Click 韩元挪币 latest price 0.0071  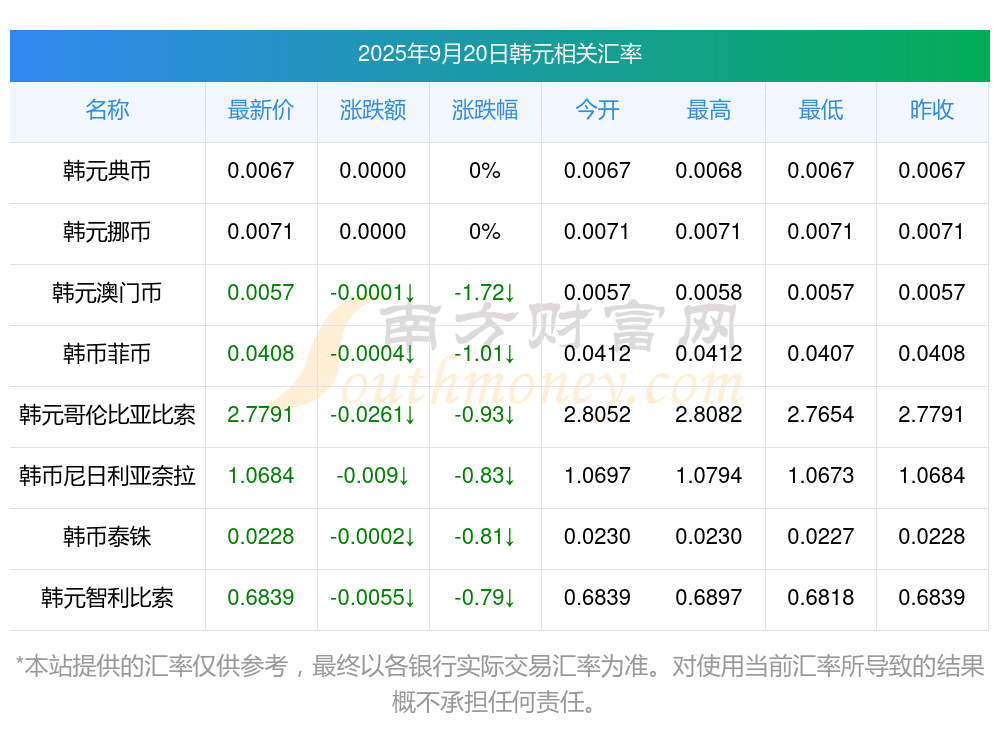[x=260, y=232]
